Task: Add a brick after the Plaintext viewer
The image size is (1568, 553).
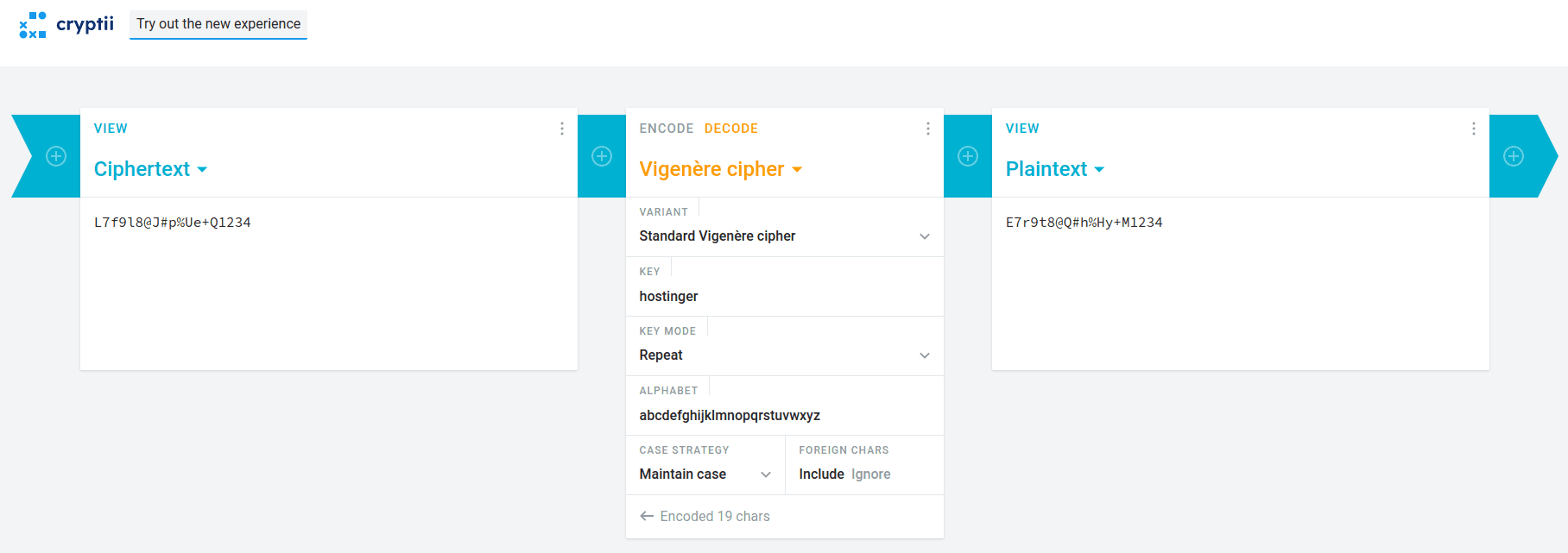Action: pyautogui.click(x=1514, y=156)
